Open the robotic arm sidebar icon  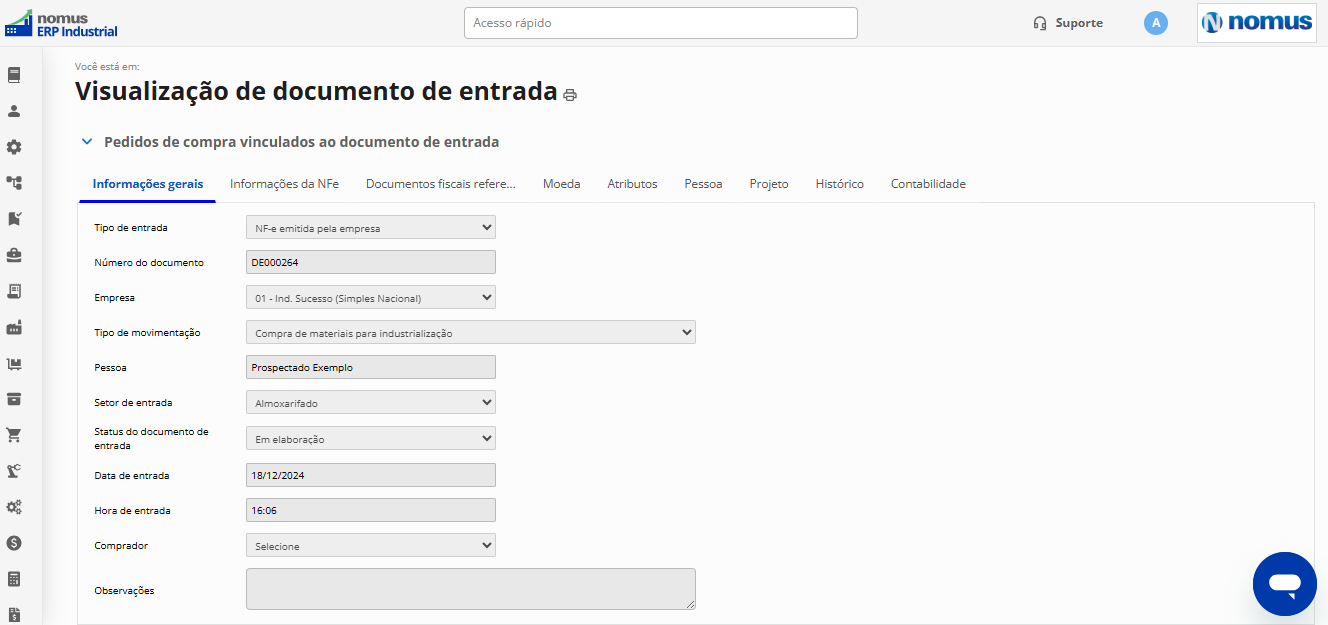[x=14, y=471]
